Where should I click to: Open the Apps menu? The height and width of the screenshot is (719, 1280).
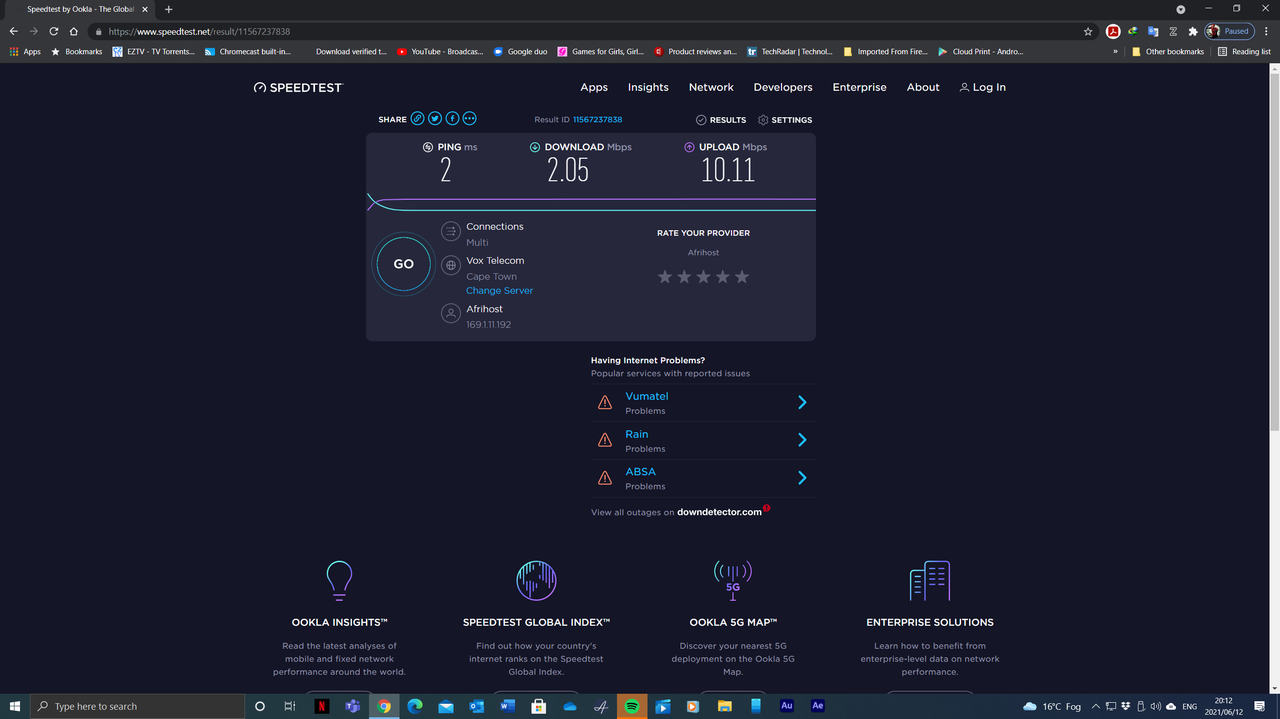coord(594,87)
